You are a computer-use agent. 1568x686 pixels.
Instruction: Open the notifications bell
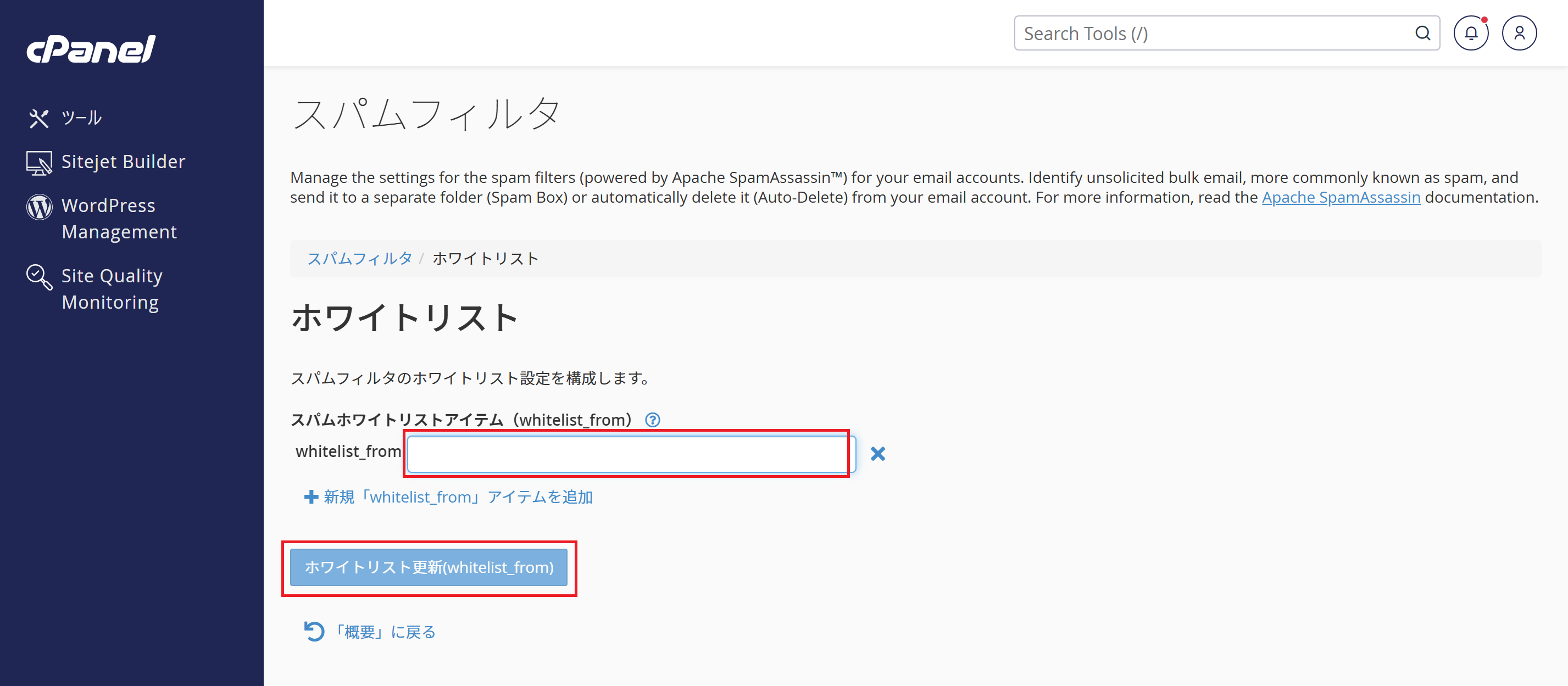1471,34
